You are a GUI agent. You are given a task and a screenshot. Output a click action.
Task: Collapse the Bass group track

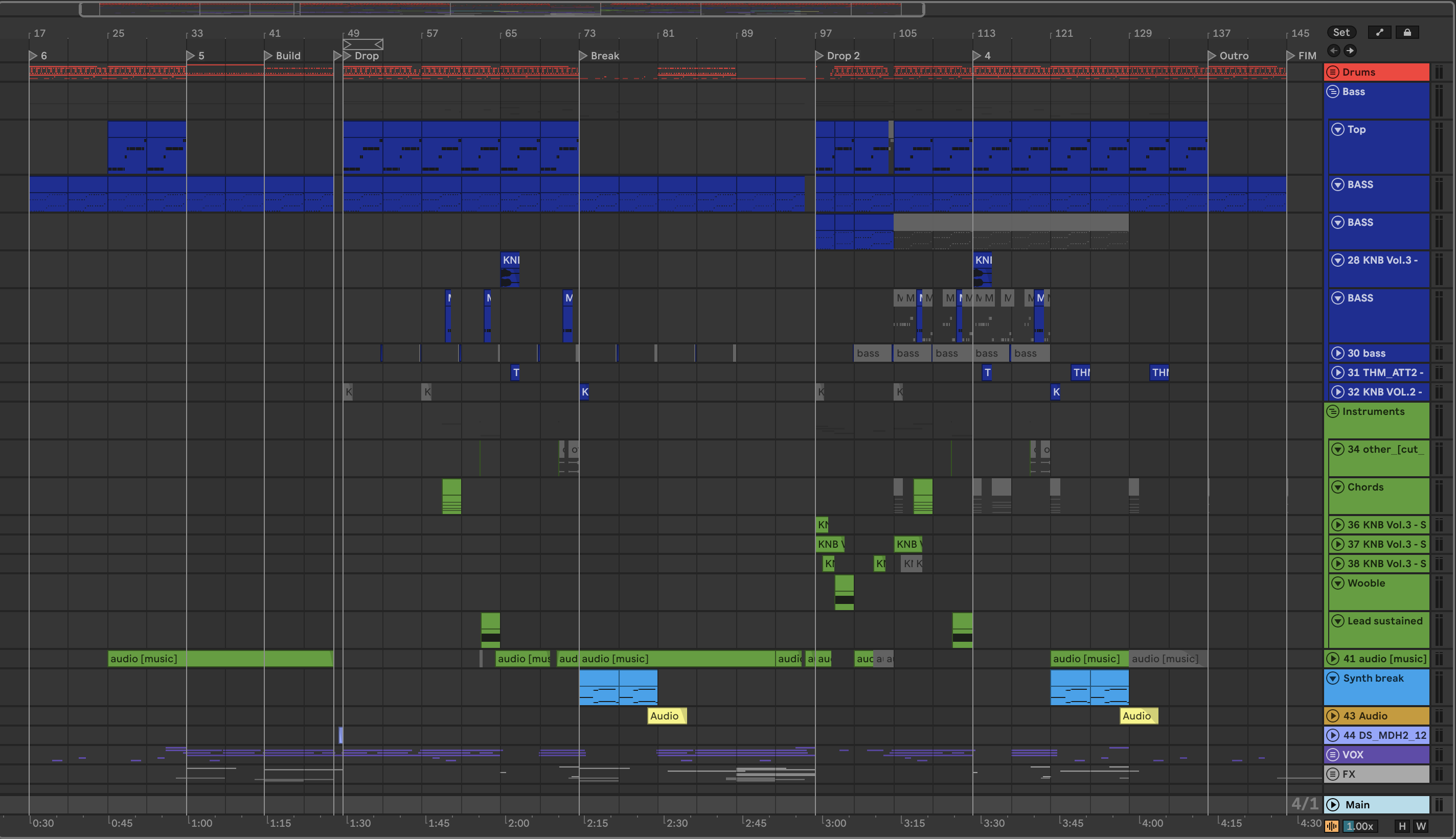(x=1333, y=91)
